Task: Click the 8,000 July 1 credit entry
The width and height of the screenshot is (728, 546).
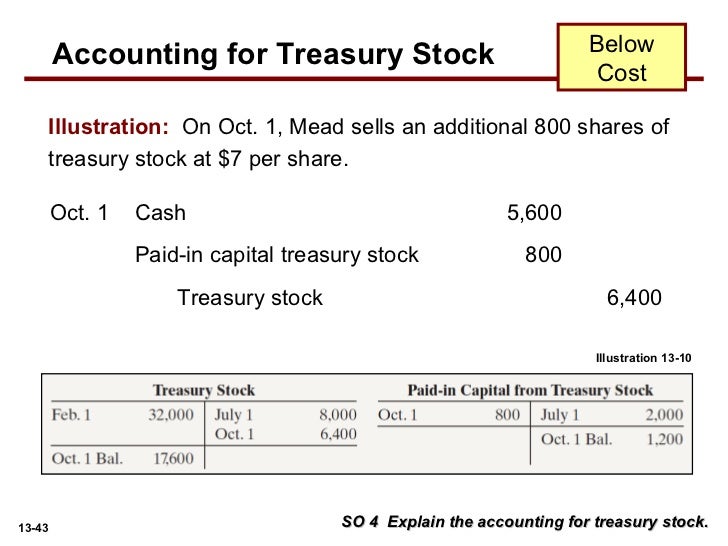Action: pos(337,415)
